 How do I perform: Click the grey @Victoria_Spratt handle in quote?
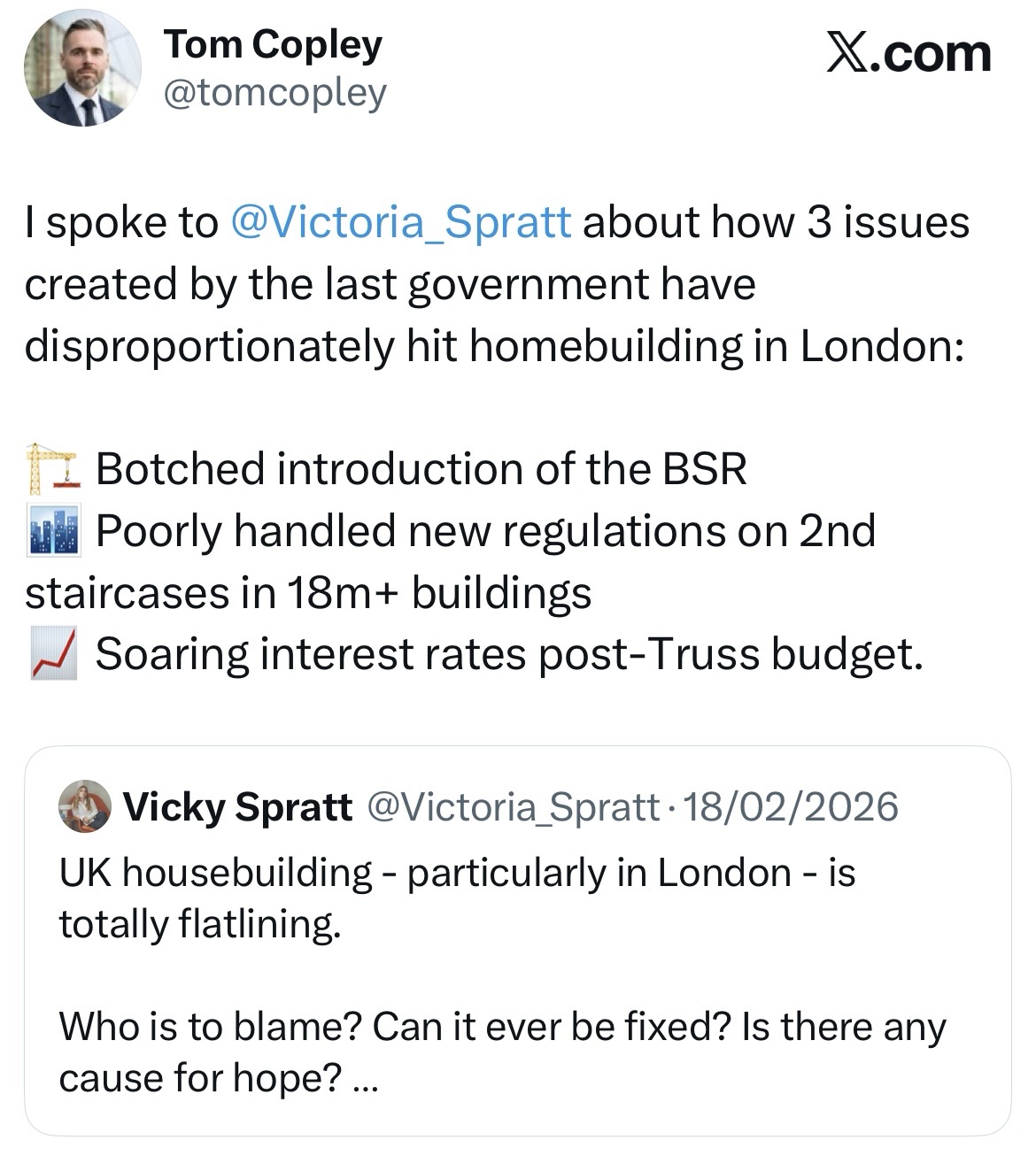click(512, 806)
